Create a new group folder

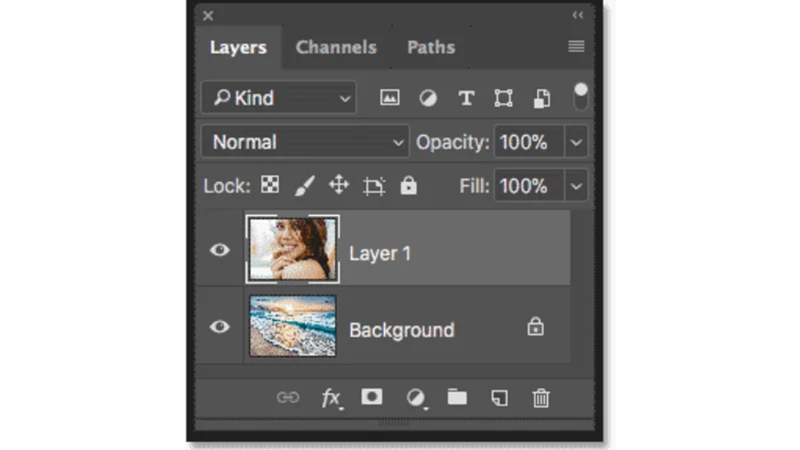pyautogui.click(x=457, y=396)
